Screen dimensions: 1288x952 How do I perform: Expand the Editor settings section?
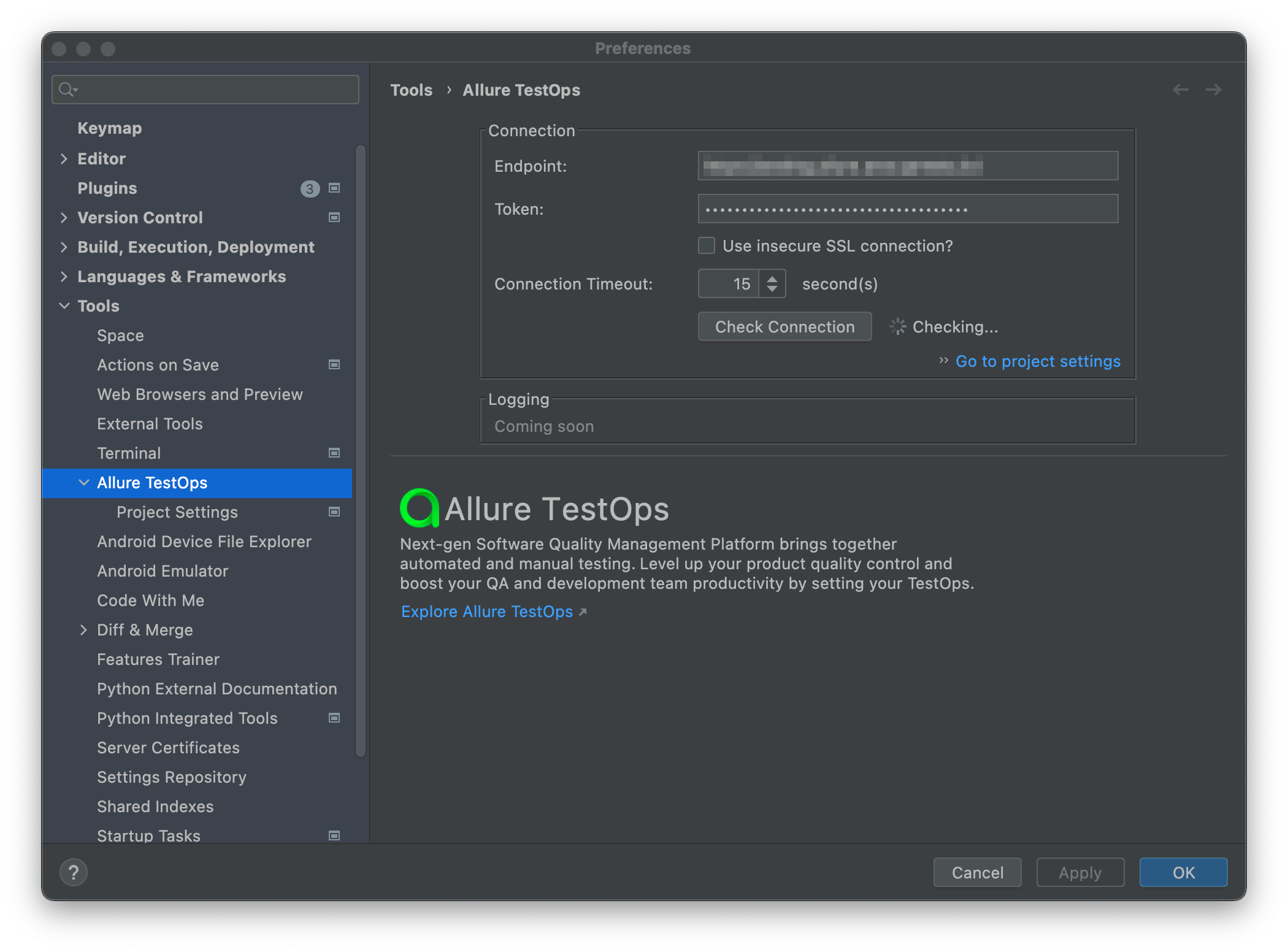pyautogui.click(x=65, y=158)
